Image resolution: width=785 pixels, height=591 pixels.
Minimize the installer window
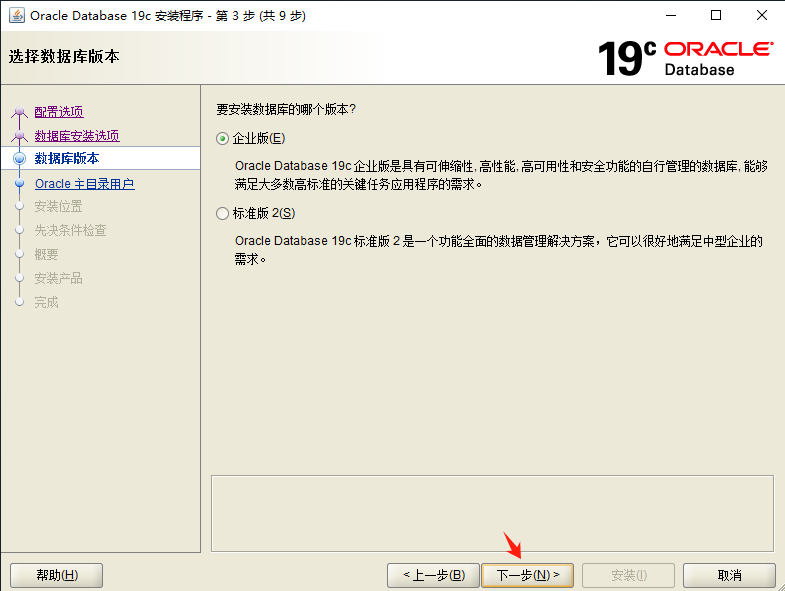[x=671, y=16]
